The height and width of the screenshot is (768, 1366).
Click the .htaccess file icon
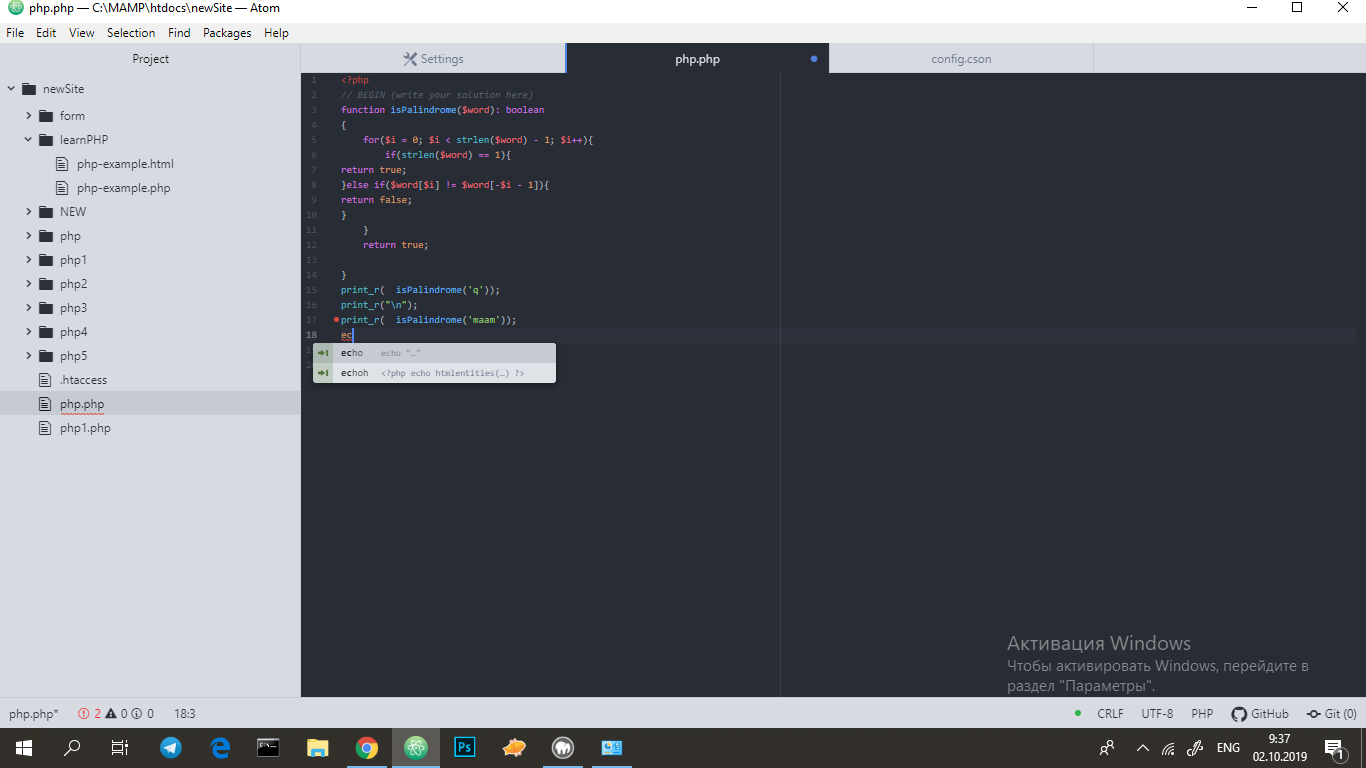(44, 380)
